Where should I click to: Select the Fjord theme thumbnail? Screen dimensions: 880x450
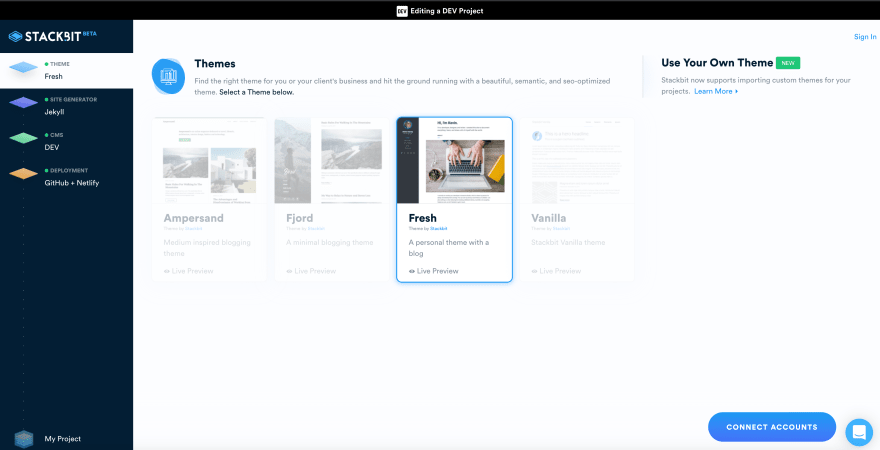click(332, 160)
